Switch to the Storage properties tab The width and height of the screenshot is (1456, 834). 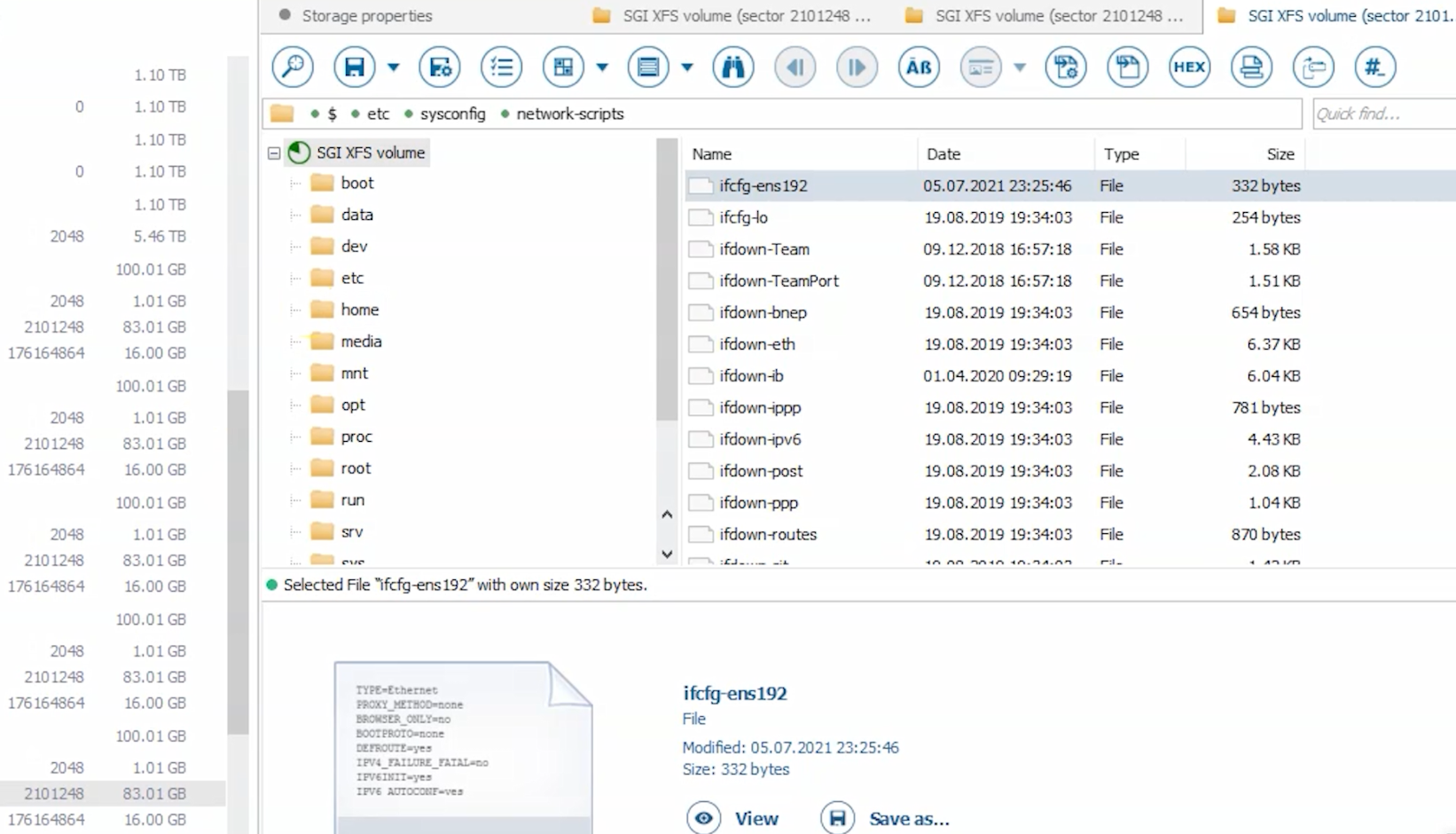click(366, 16)
